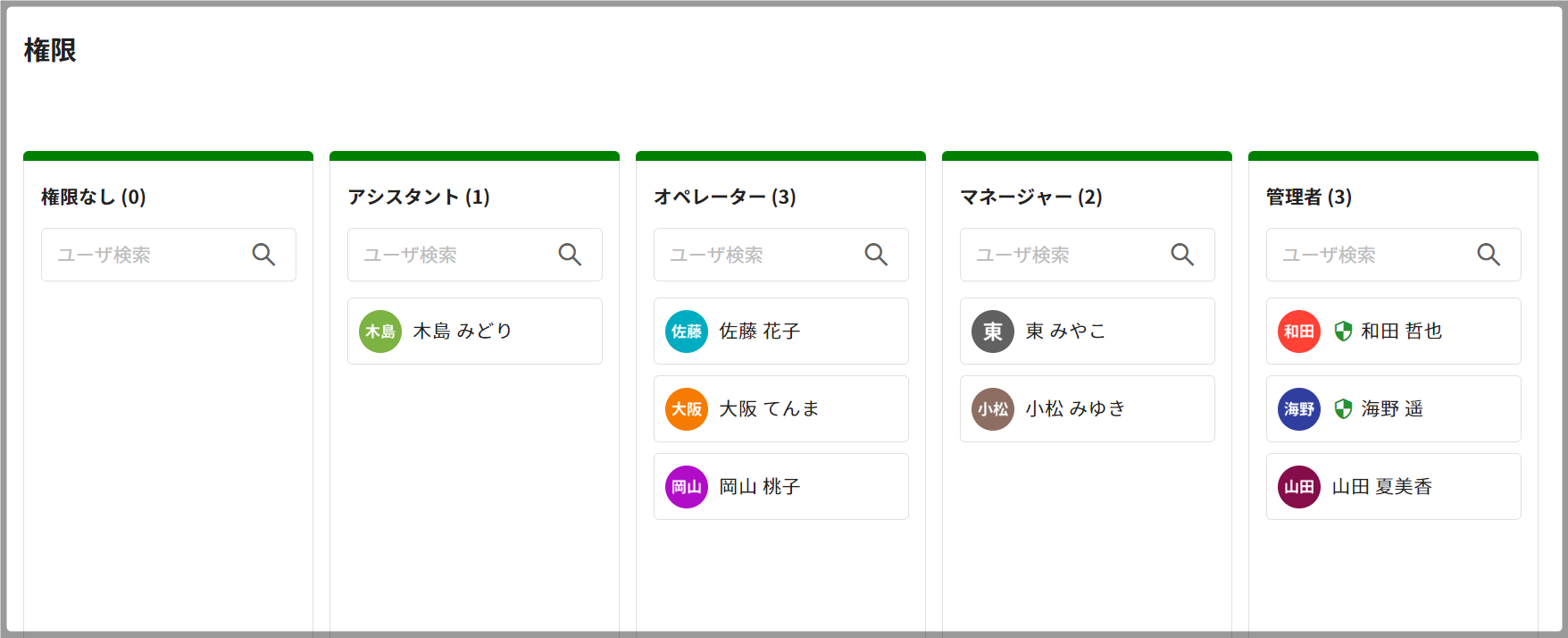Click dark red 山田 avatar circle
The width and height of the screenshot is (1568, 638).
click(x=1299, y=487)
